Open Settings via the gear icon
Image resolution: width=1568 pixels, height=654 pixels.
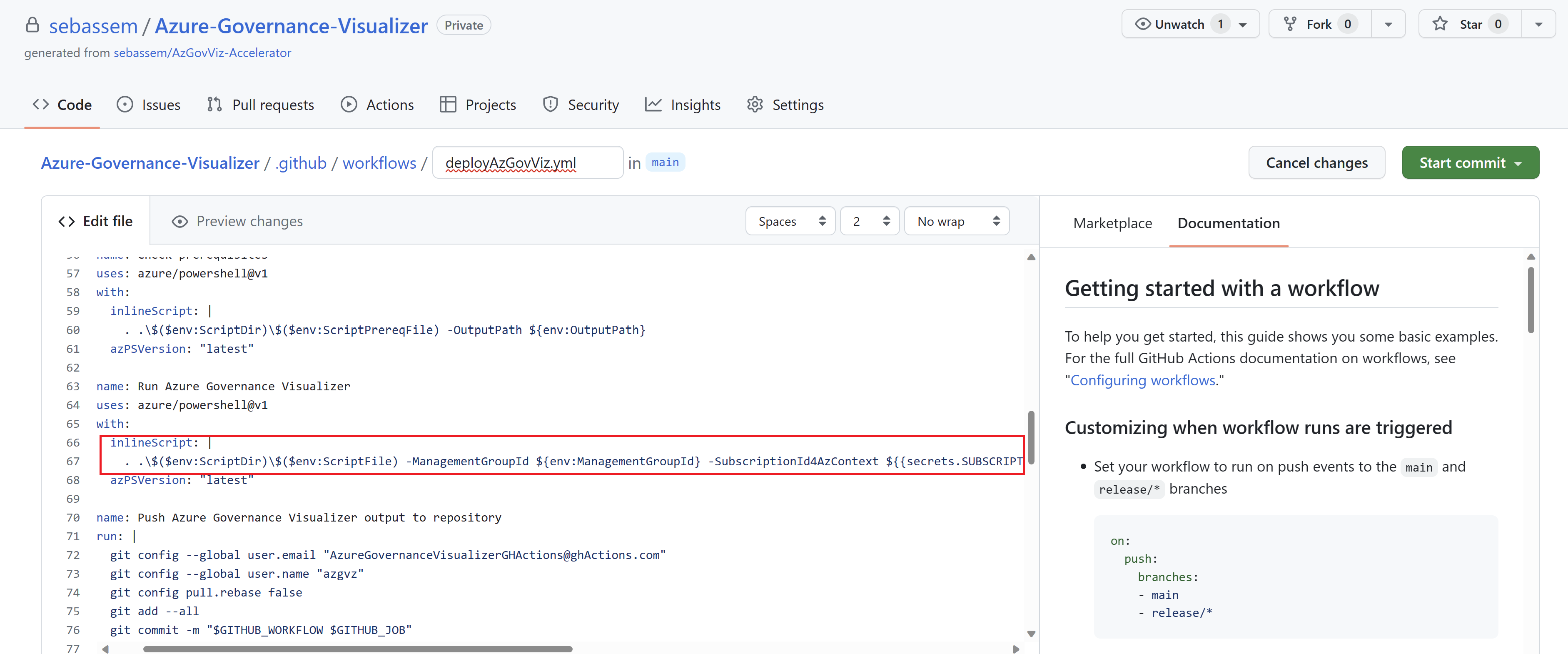[x=755, y=105]
